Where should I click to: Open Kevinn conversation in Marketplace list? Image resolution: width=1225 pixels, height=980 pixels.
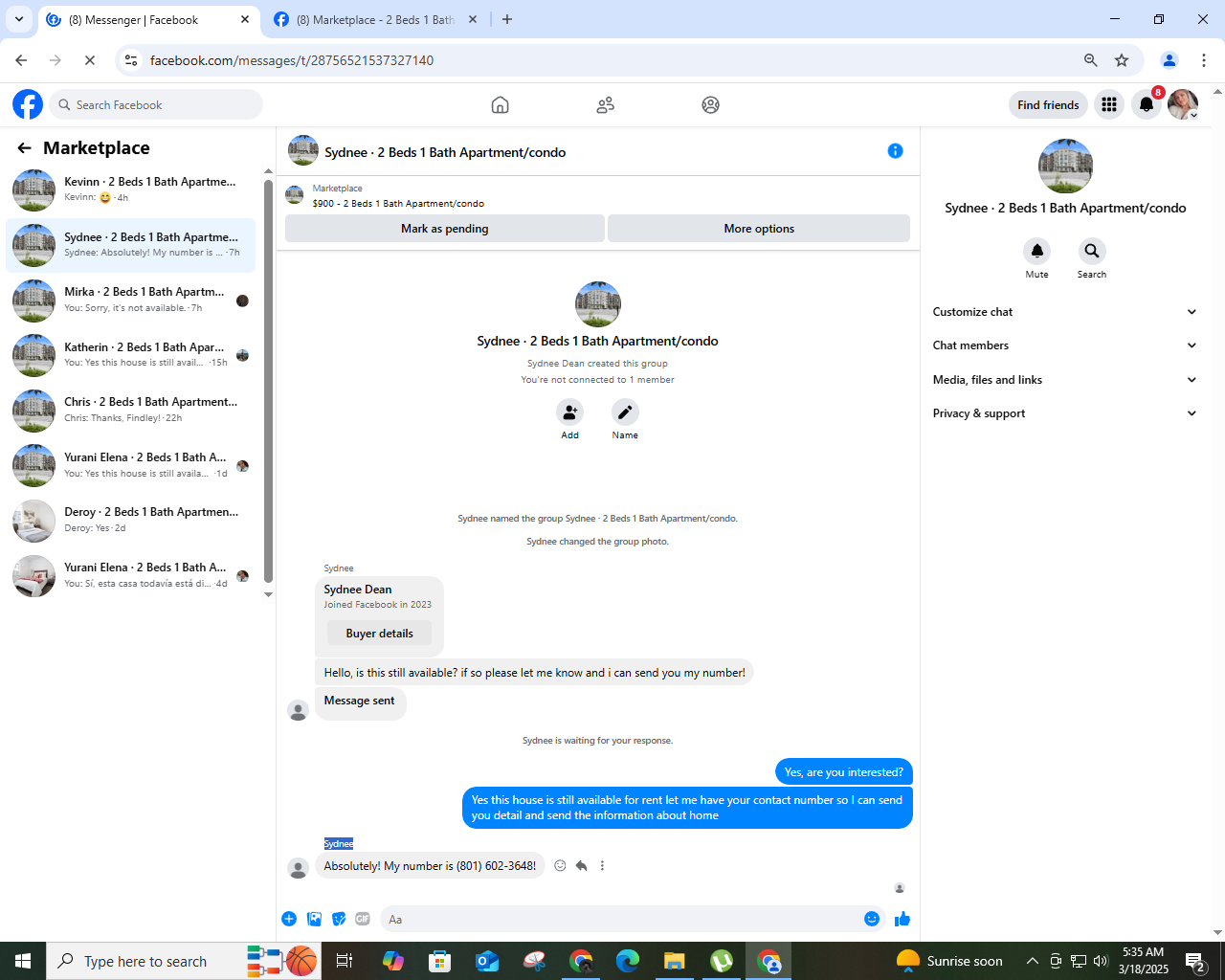point(132,189)
